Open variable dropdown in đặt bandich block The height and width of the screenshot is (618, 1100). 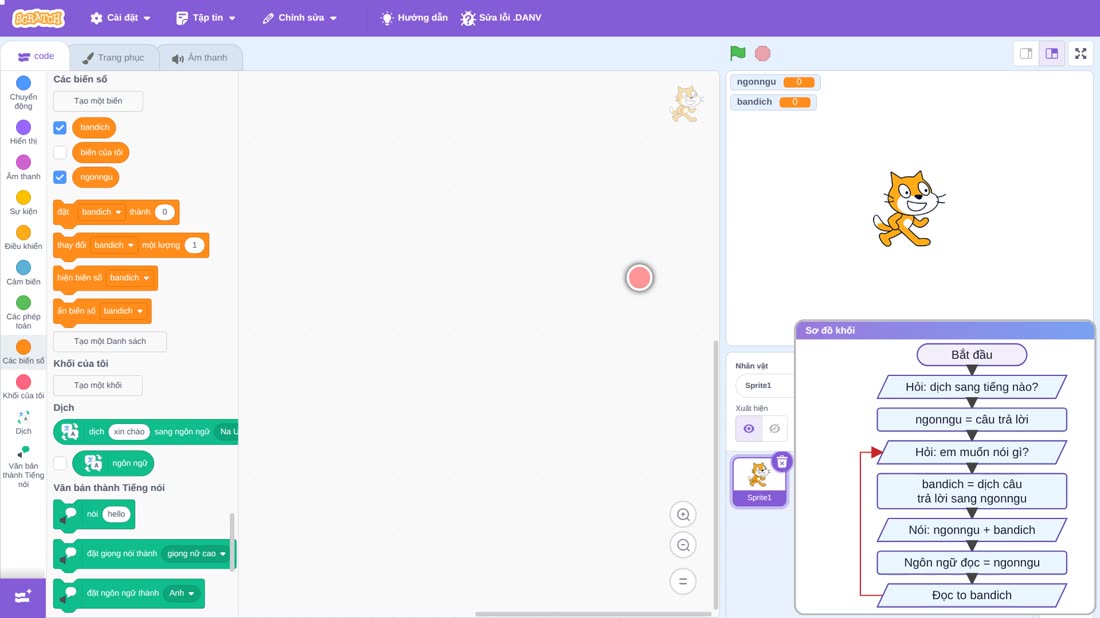coord(101,212)
